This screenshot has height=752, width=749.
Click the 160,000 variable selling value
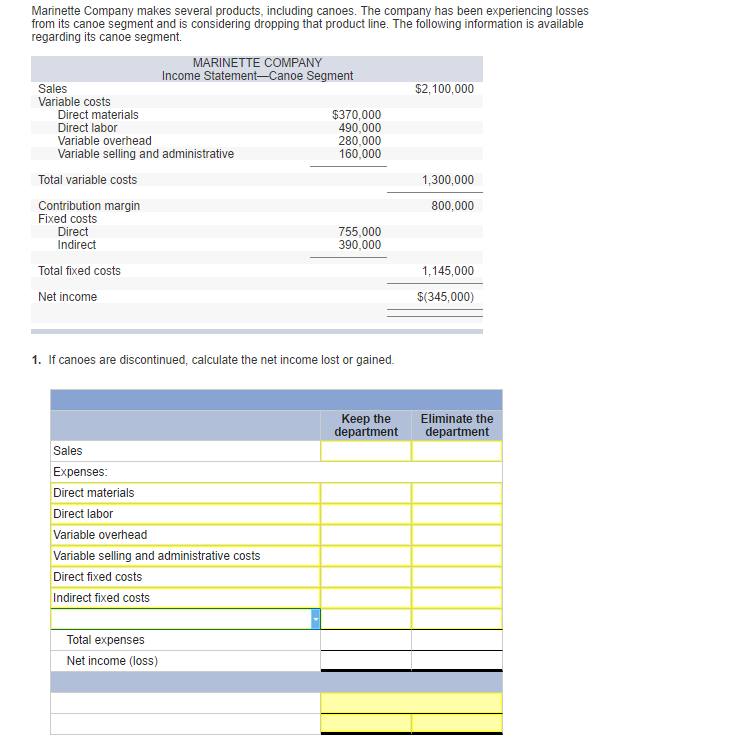click(x=360, y=153)
